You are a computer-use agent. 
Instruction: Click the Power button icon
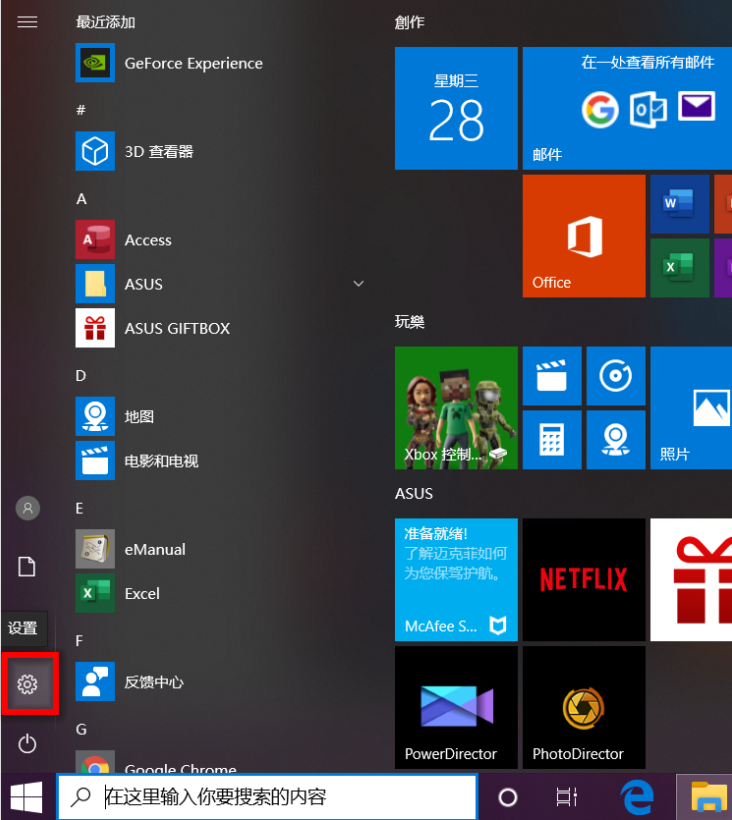(27, 743)
